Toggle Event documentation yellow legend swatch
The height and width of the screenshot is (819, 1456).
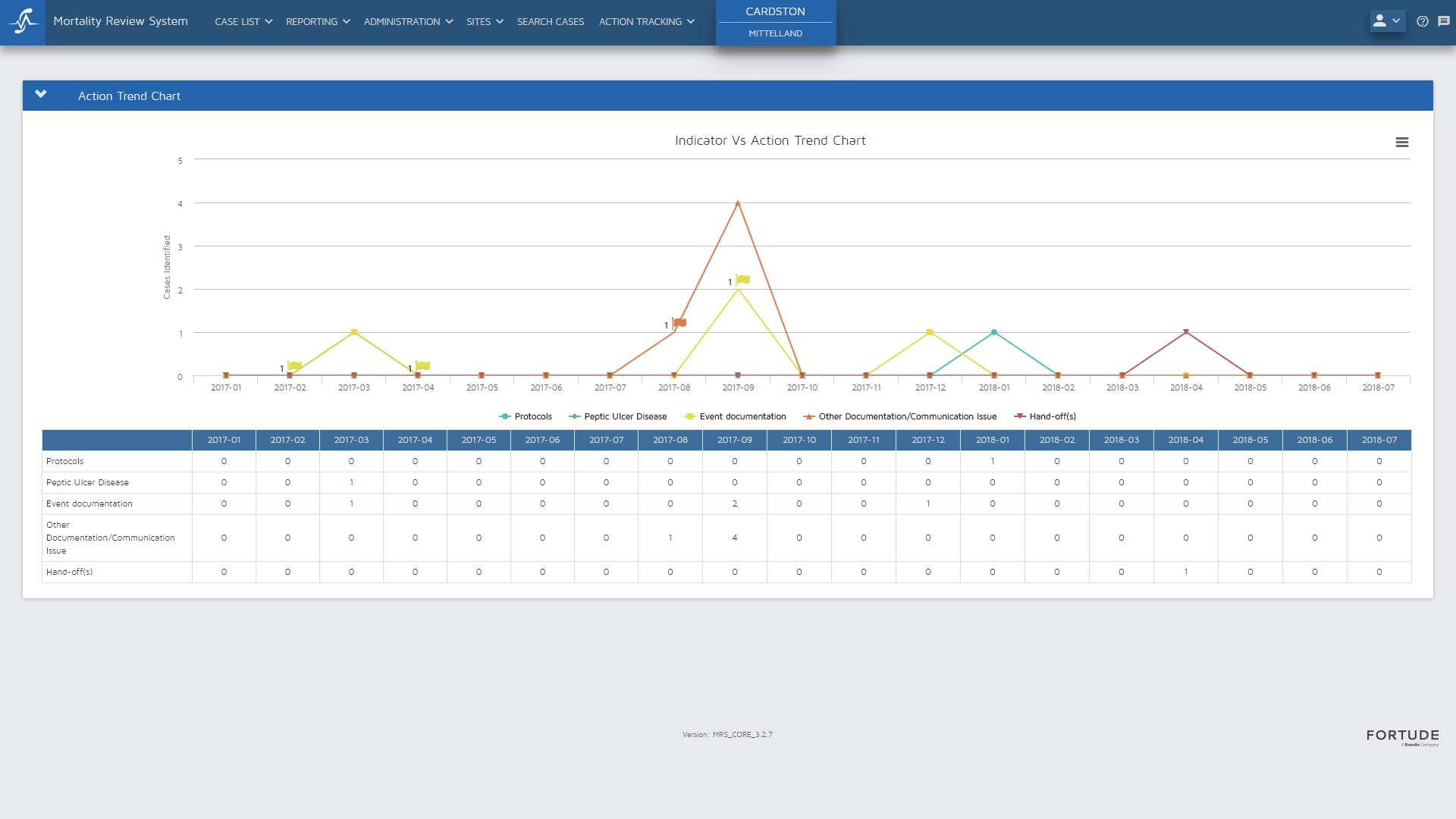[689, 416]
